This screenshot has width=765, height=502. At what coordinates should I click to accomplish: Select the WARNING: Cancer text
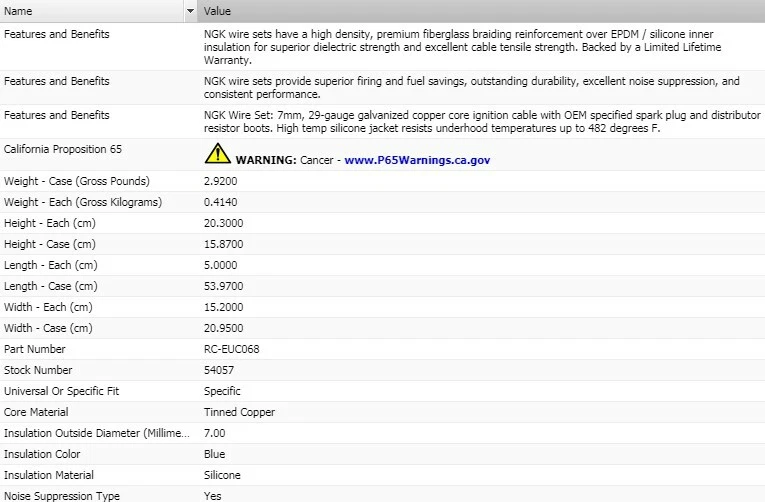click(284, 160)
